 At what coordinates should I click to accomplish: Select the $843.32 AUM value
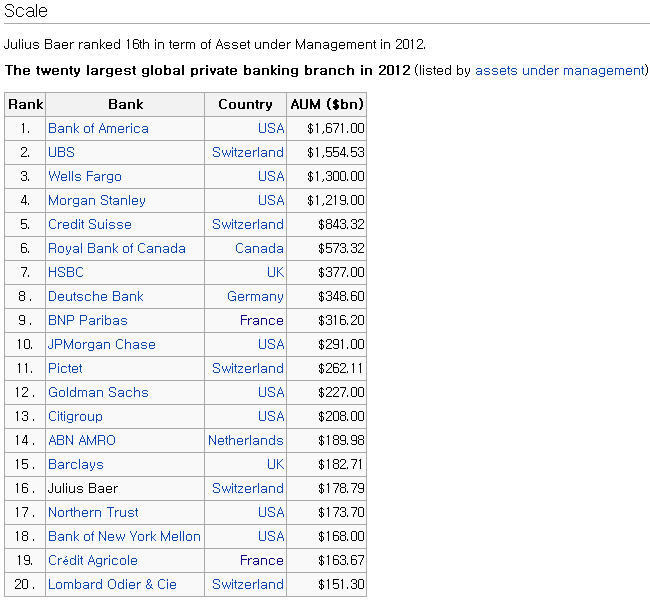coord(341,224)
